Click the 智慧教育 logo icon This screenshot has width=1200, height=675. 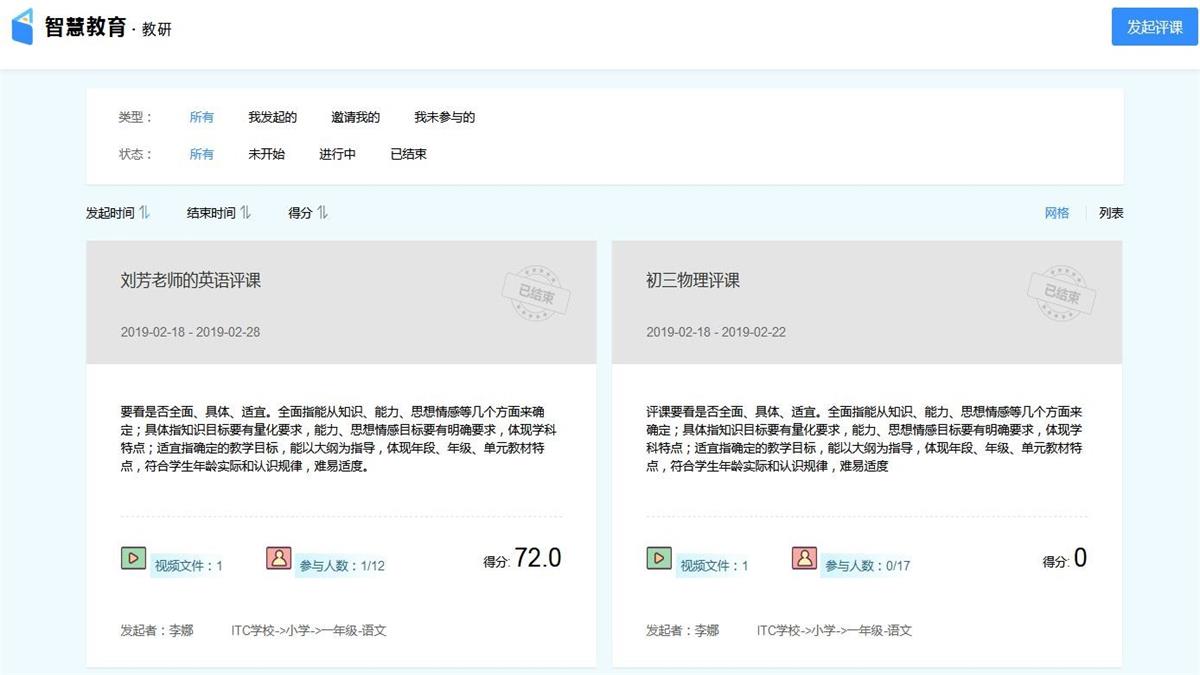[22, 27]
